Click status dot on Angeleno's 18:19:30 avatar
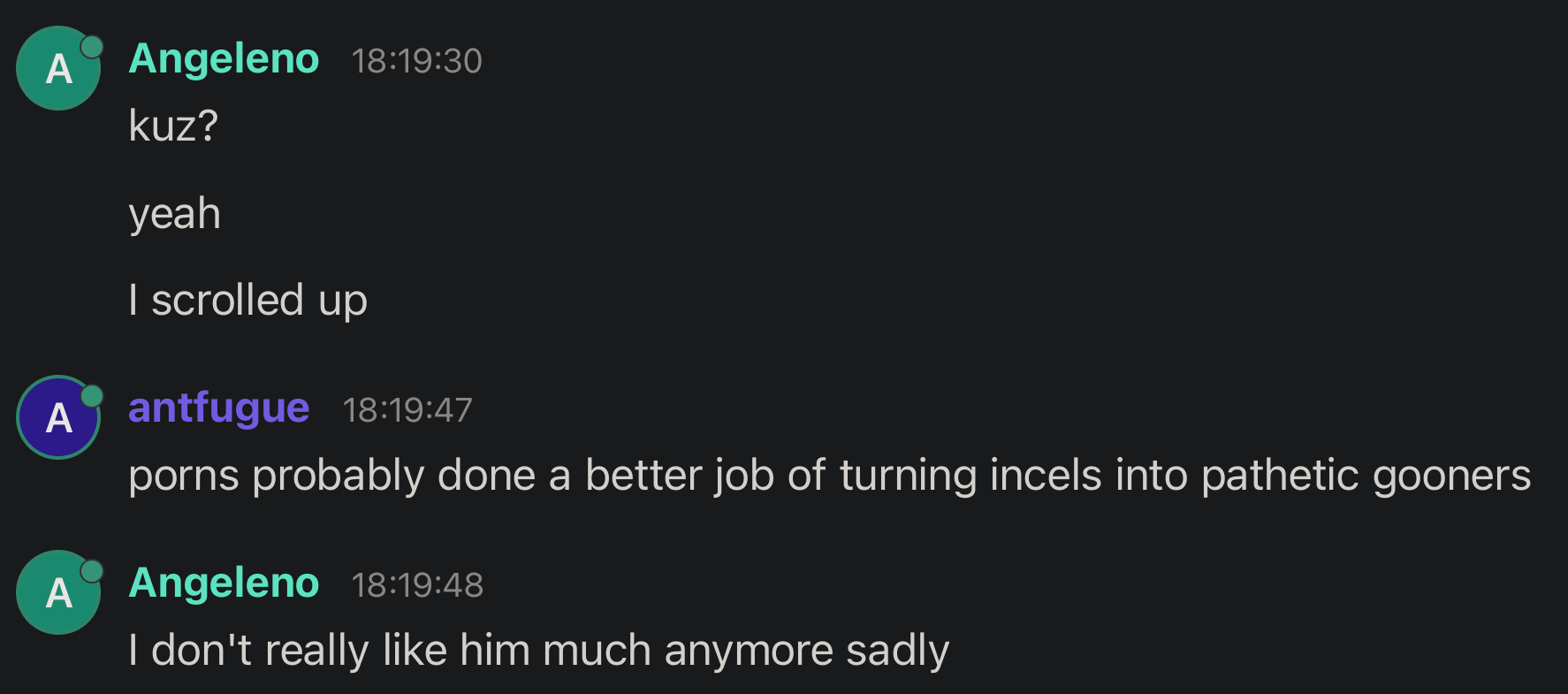This screenshot has width=1568, height=694. (92, 46)
